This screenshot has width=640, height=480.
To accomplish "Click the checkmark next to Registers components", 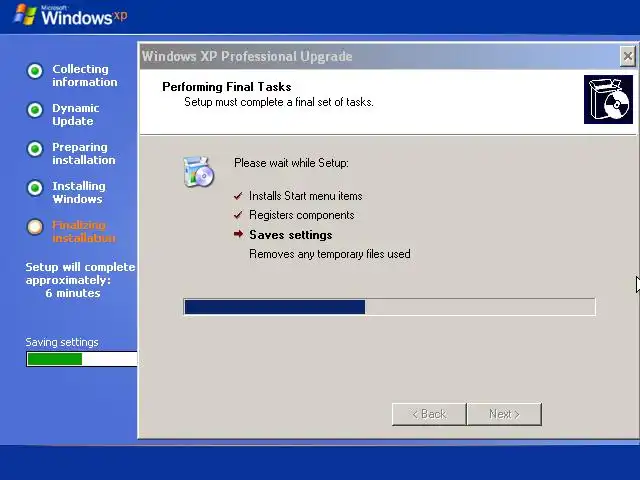I will [238, 215].
